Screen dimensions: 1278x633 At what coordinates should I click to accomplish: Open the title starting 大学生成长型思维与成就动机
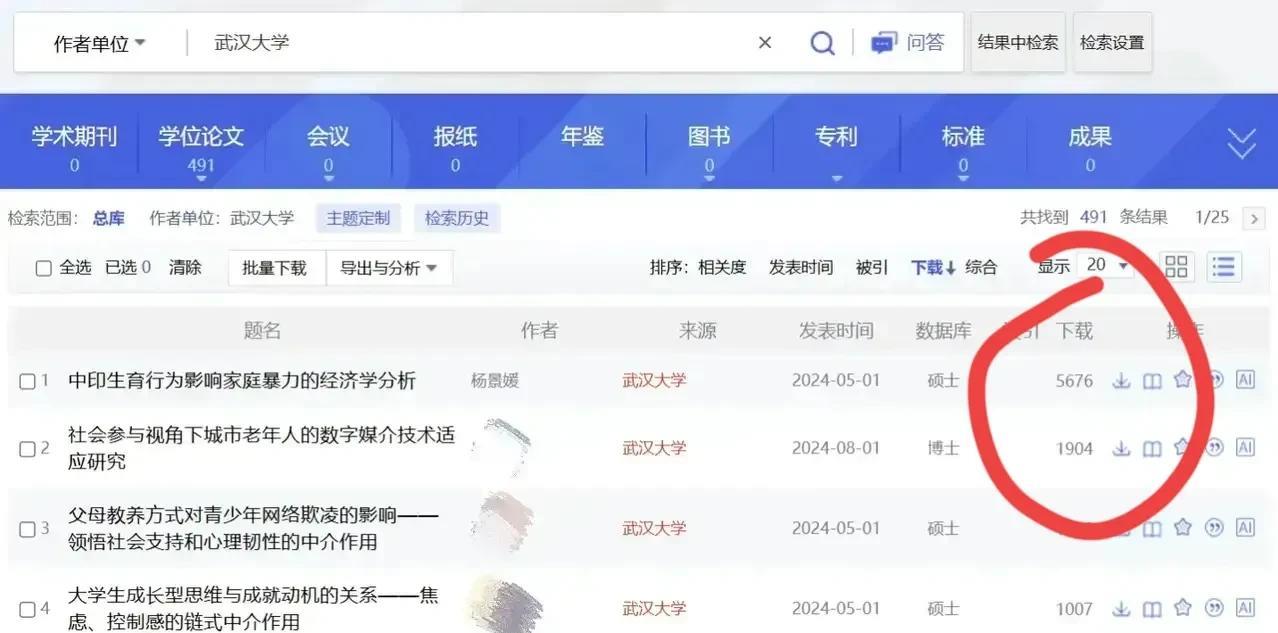coord(253,608)
